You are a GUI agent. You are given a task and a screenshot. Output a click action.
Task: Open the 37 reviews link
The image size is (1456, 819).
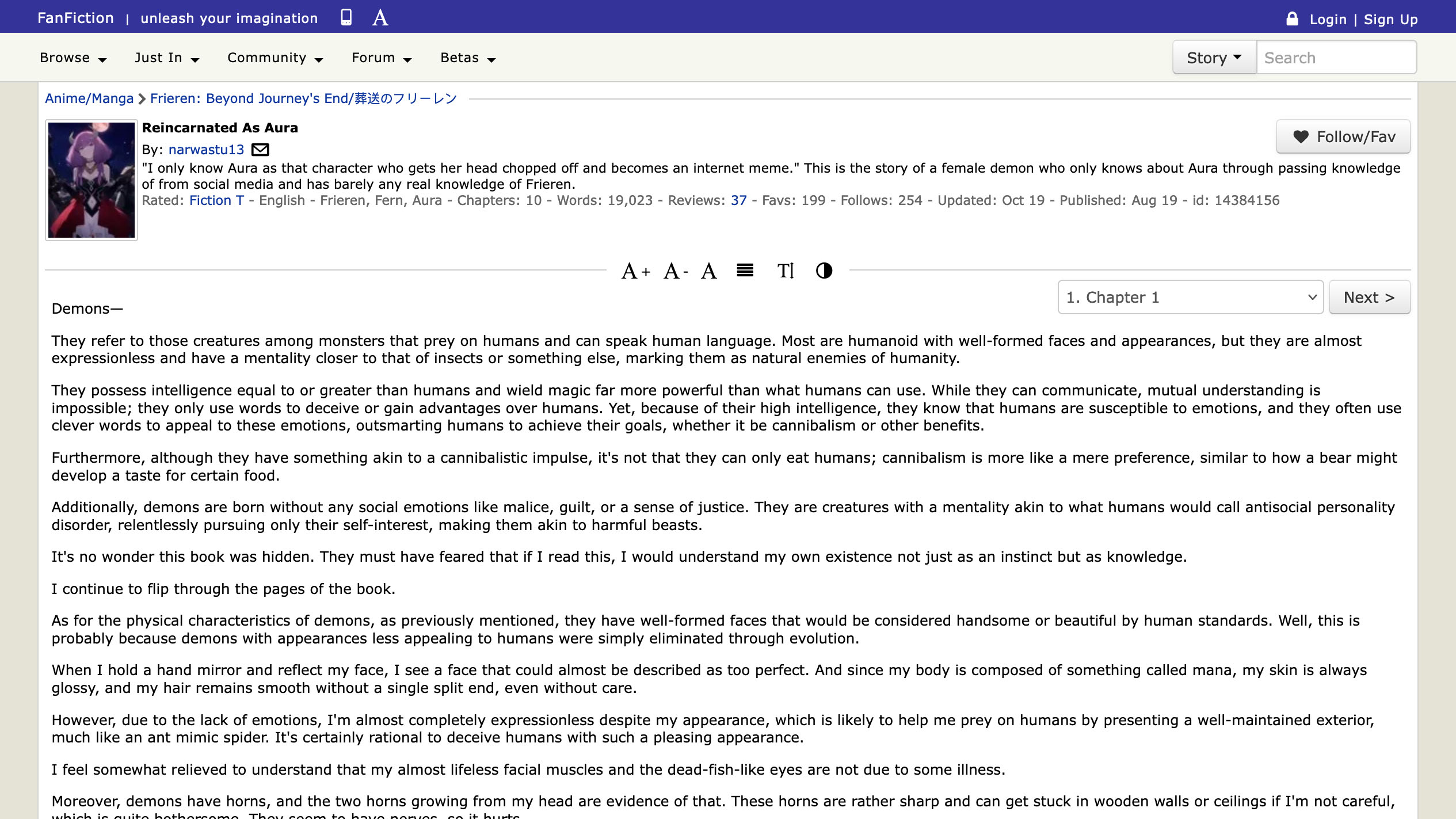coord(738,200)
